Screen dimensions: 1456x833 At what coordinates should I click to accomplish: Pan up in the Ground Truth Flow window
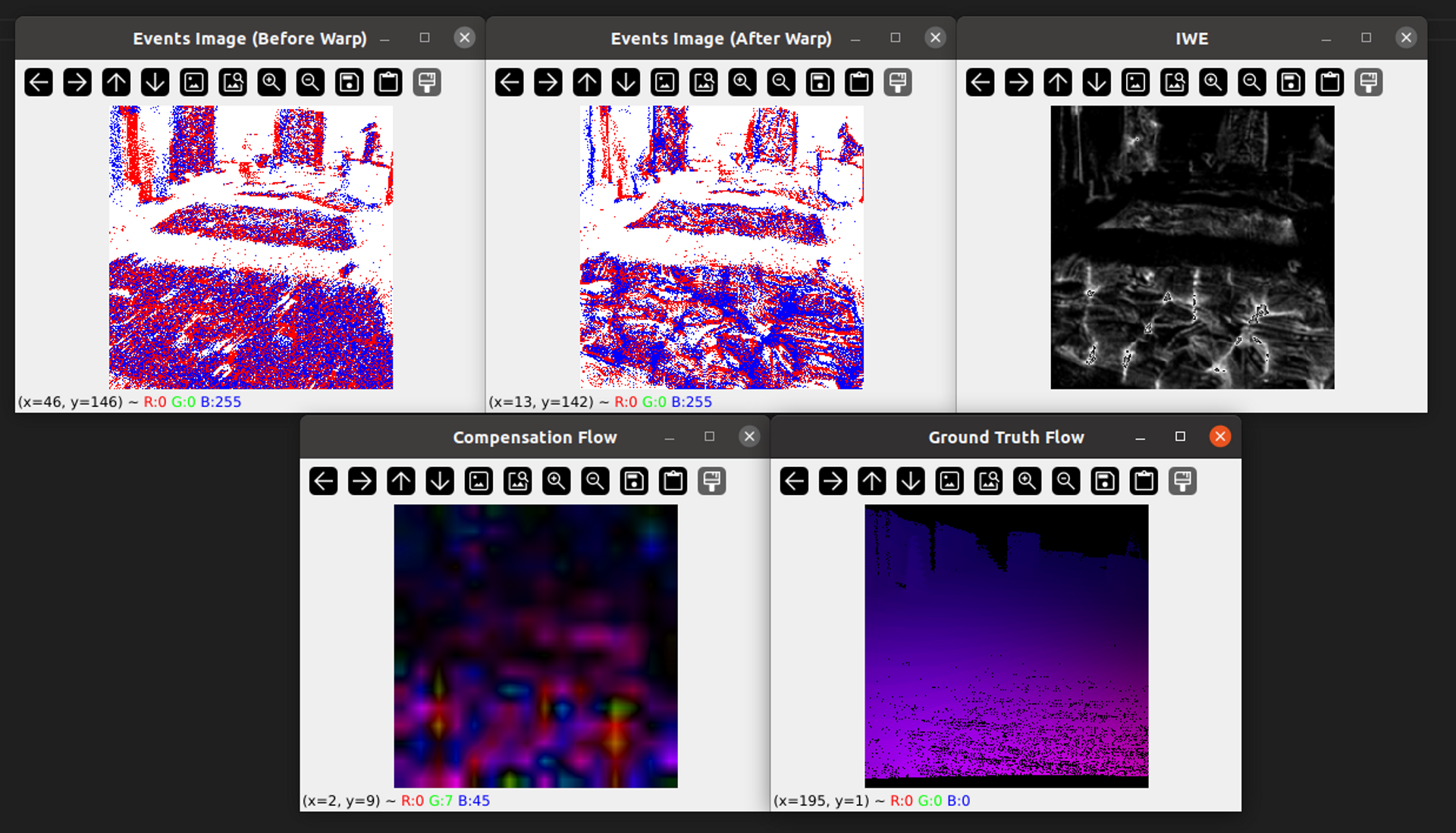(872, 481)
